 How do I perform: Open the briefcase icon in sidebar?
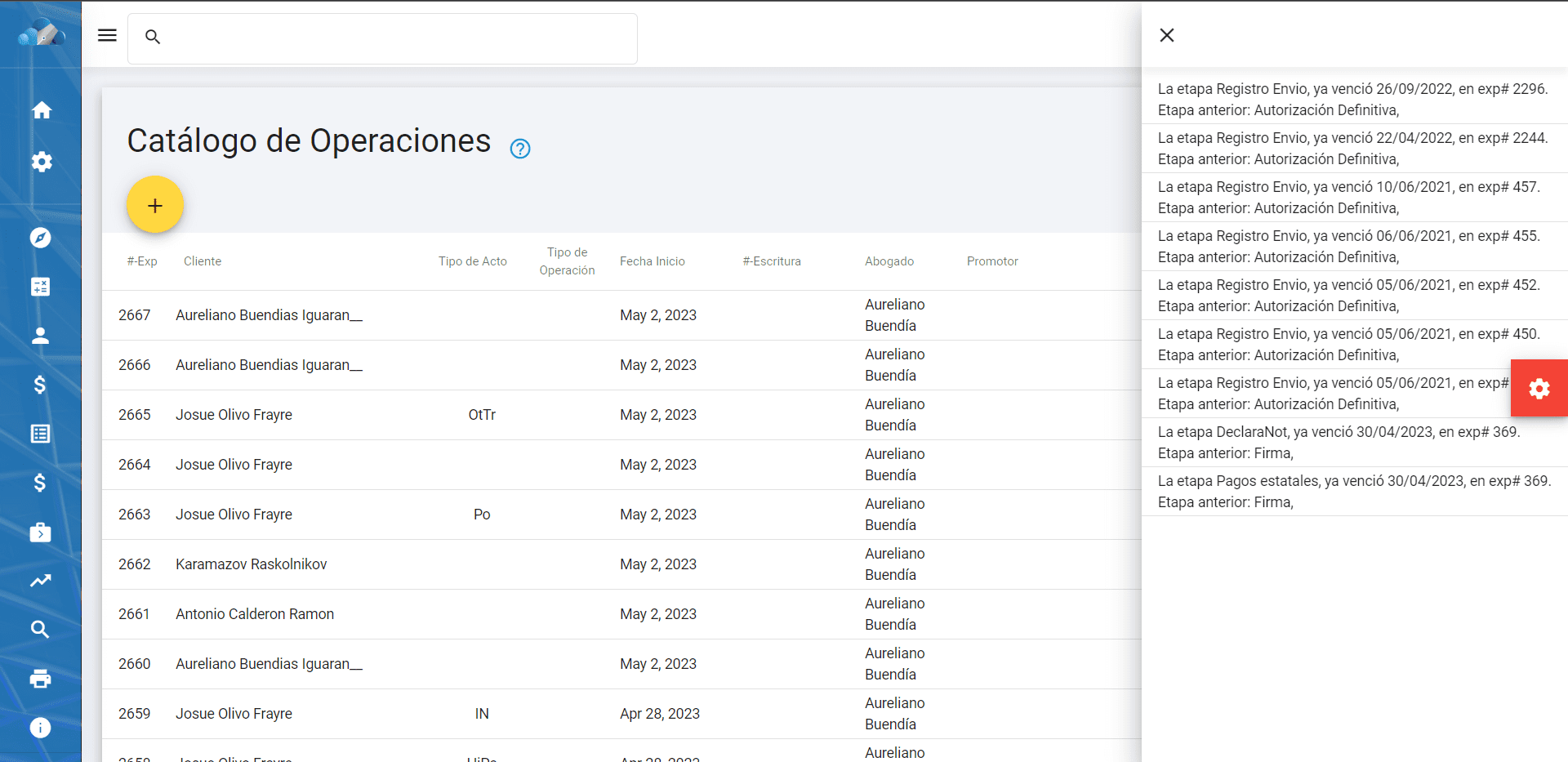tap(41, 533)
